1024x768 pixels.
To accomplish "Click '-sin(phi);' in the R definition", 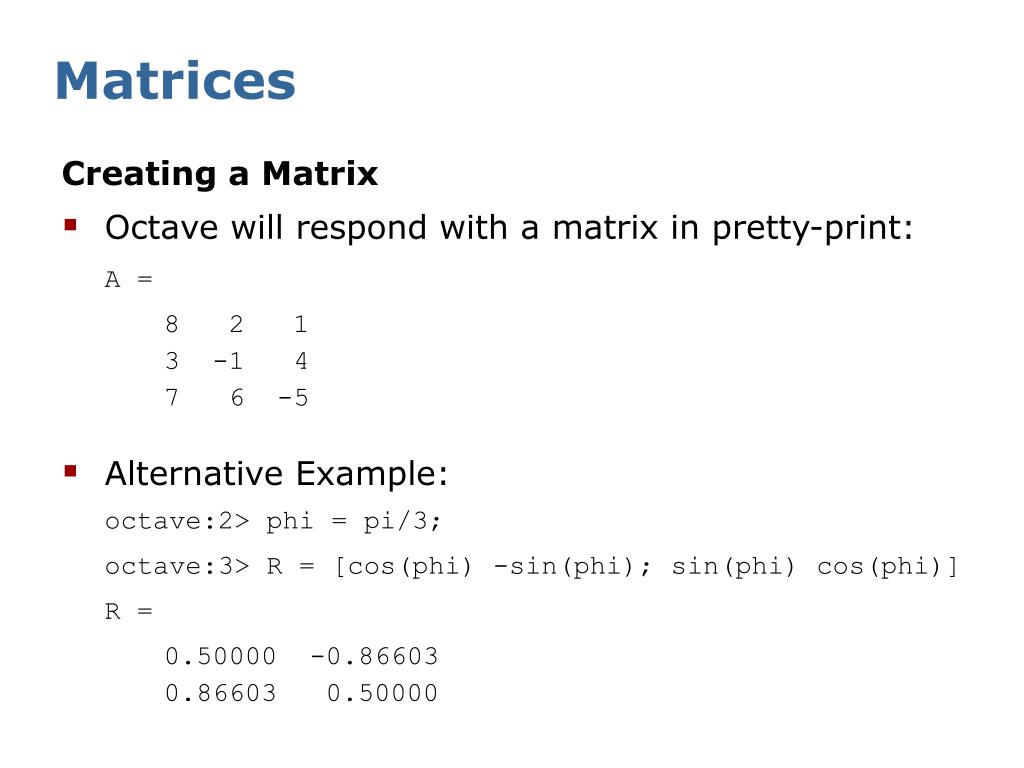I will (x=572, y=566).
